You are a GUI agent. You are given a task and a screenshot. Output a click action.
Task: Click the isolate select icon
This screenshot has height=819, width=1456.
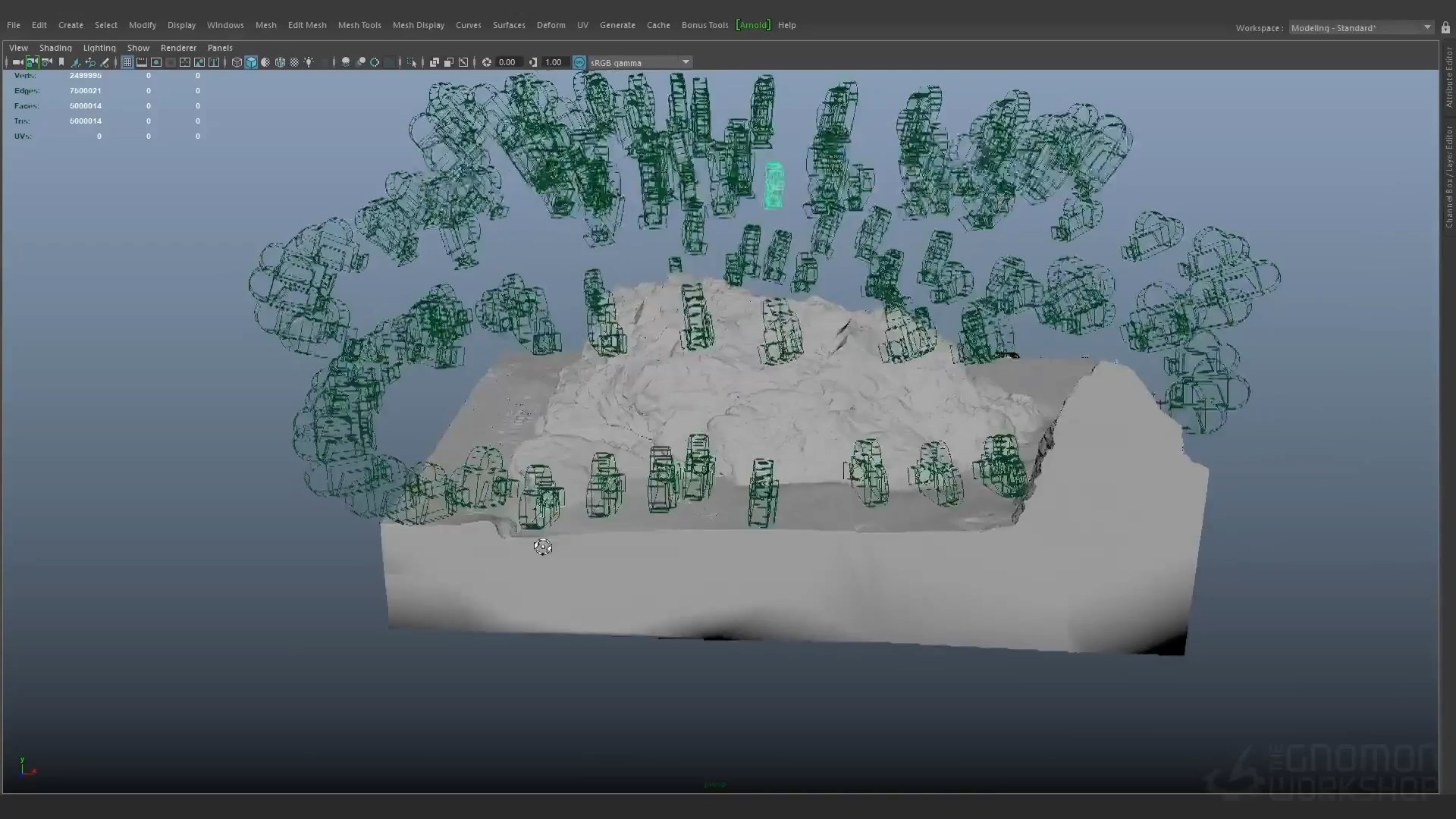[412, 62]
